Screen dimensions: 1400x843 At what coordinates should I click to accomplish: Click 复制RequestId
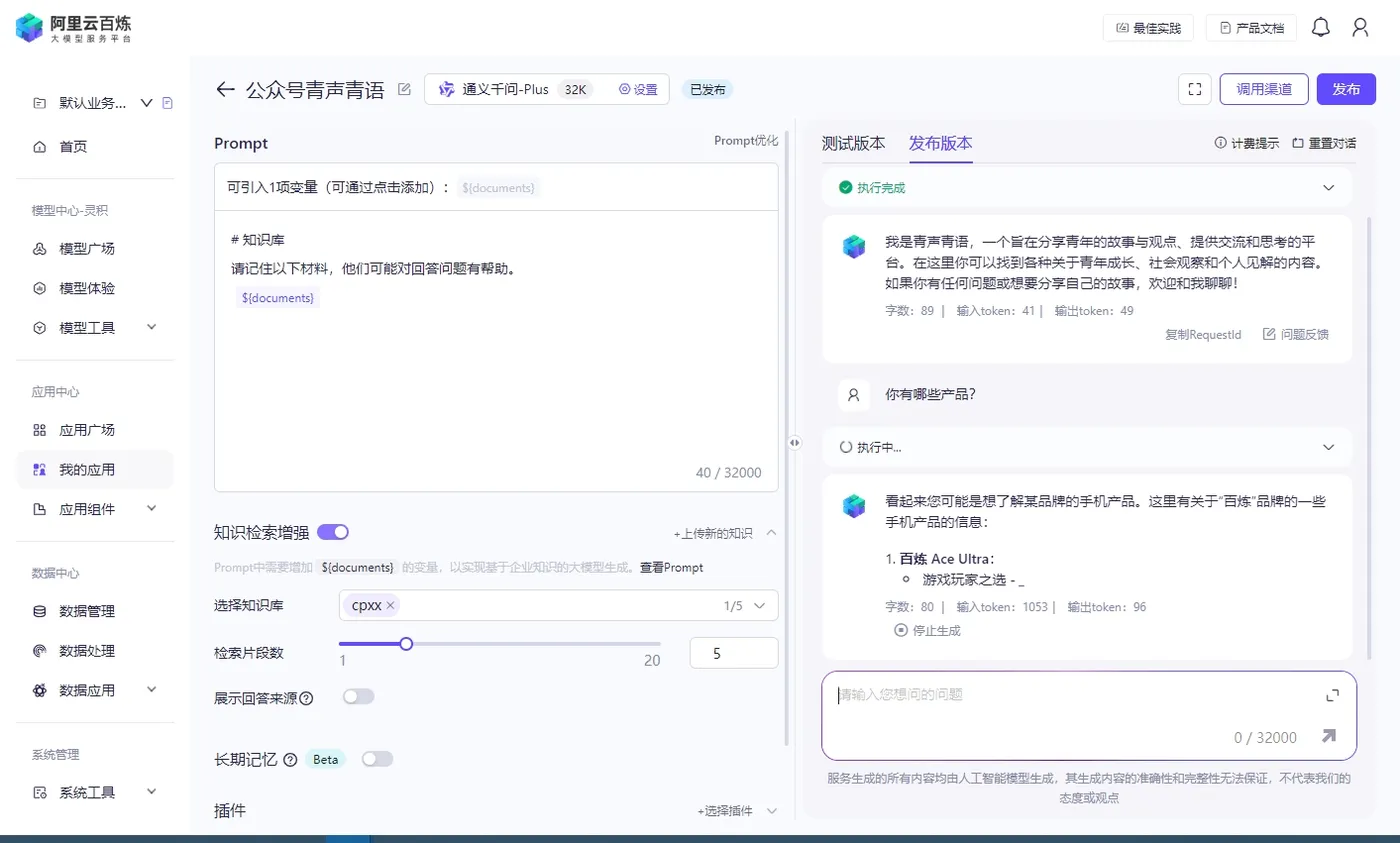click(x=1203, y=334)
